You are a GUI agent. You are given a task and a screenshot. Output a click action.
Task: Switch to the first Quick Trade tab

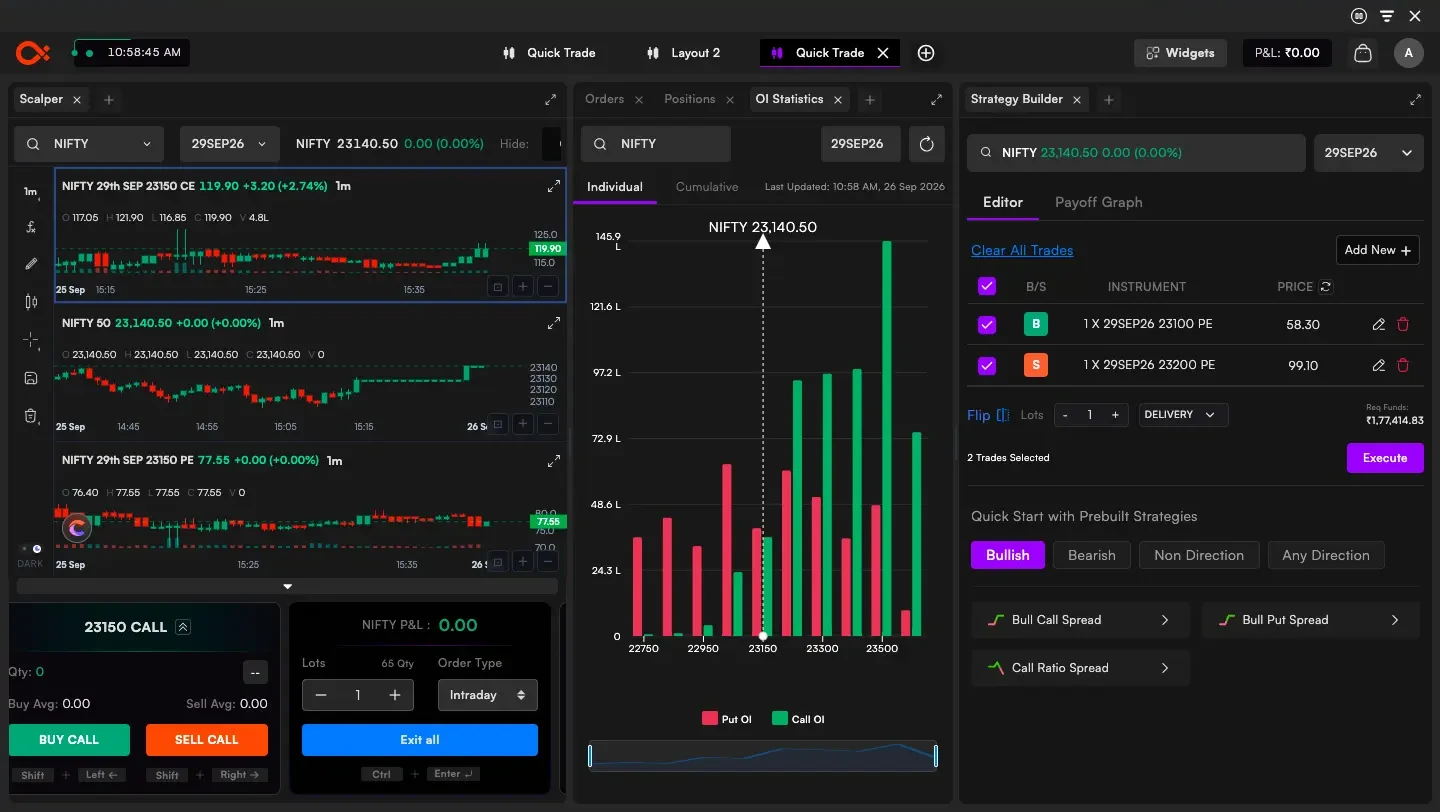(x=551, y=53)
